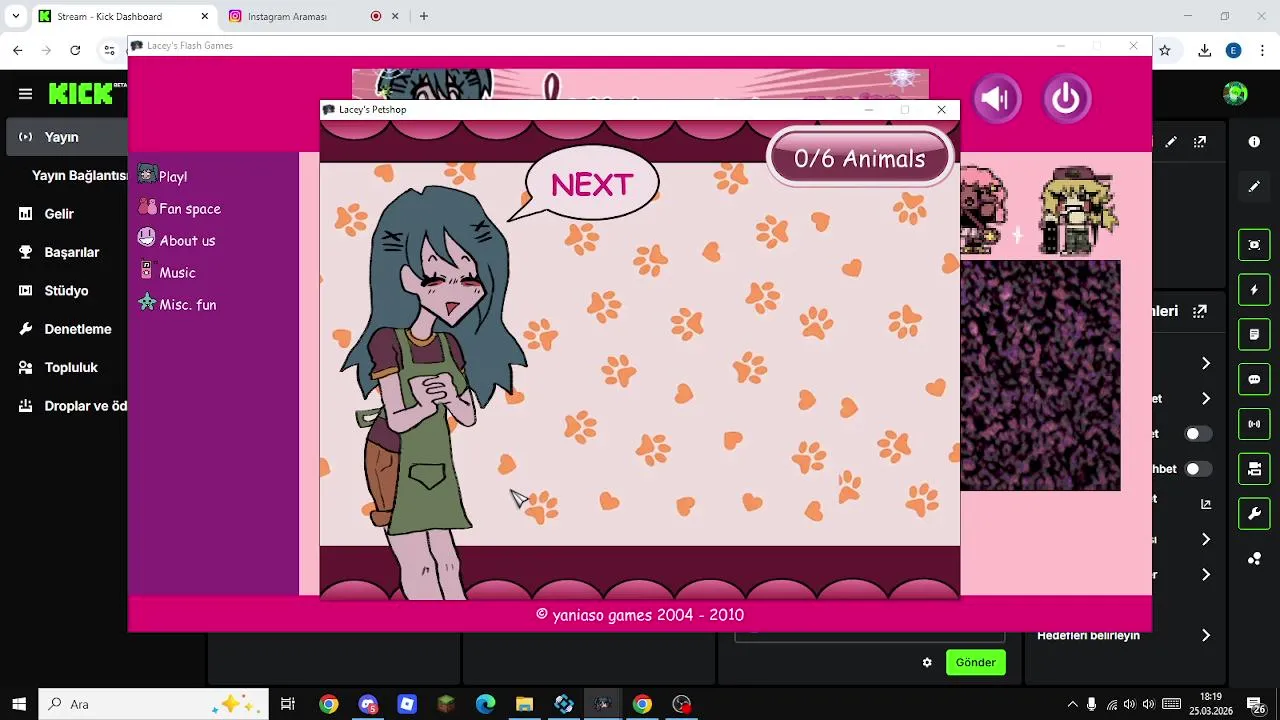1280x720 pixels.
Task: Click the info icon in Kick's right rail
Action: 1254,142
